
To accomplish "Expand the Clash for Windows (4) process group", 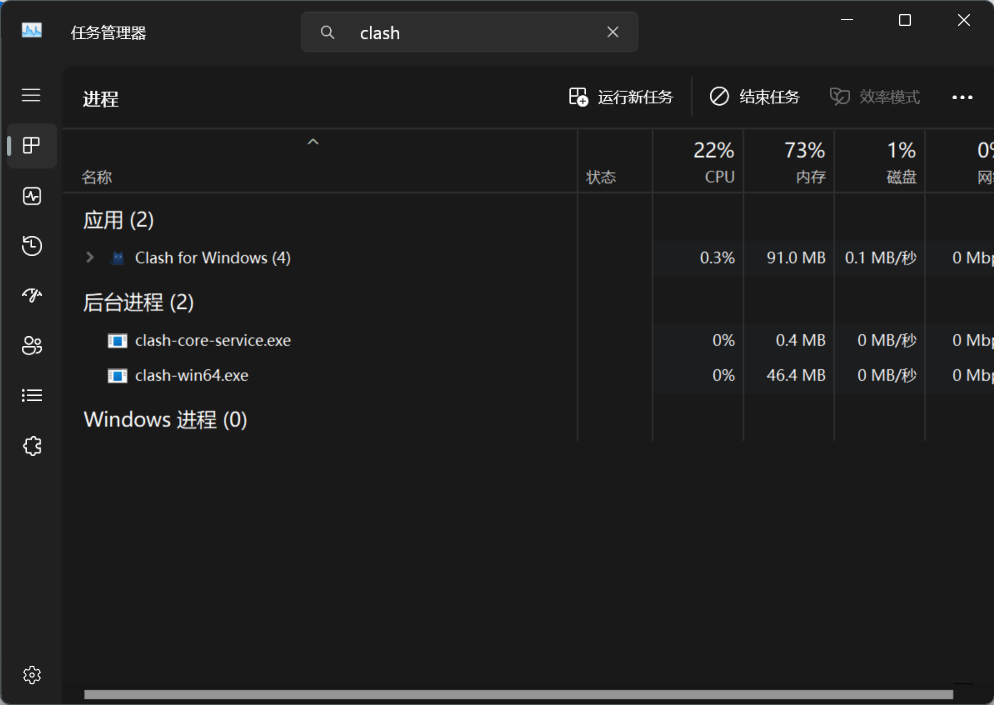I will pyautogui.click(x=89, y=257).
